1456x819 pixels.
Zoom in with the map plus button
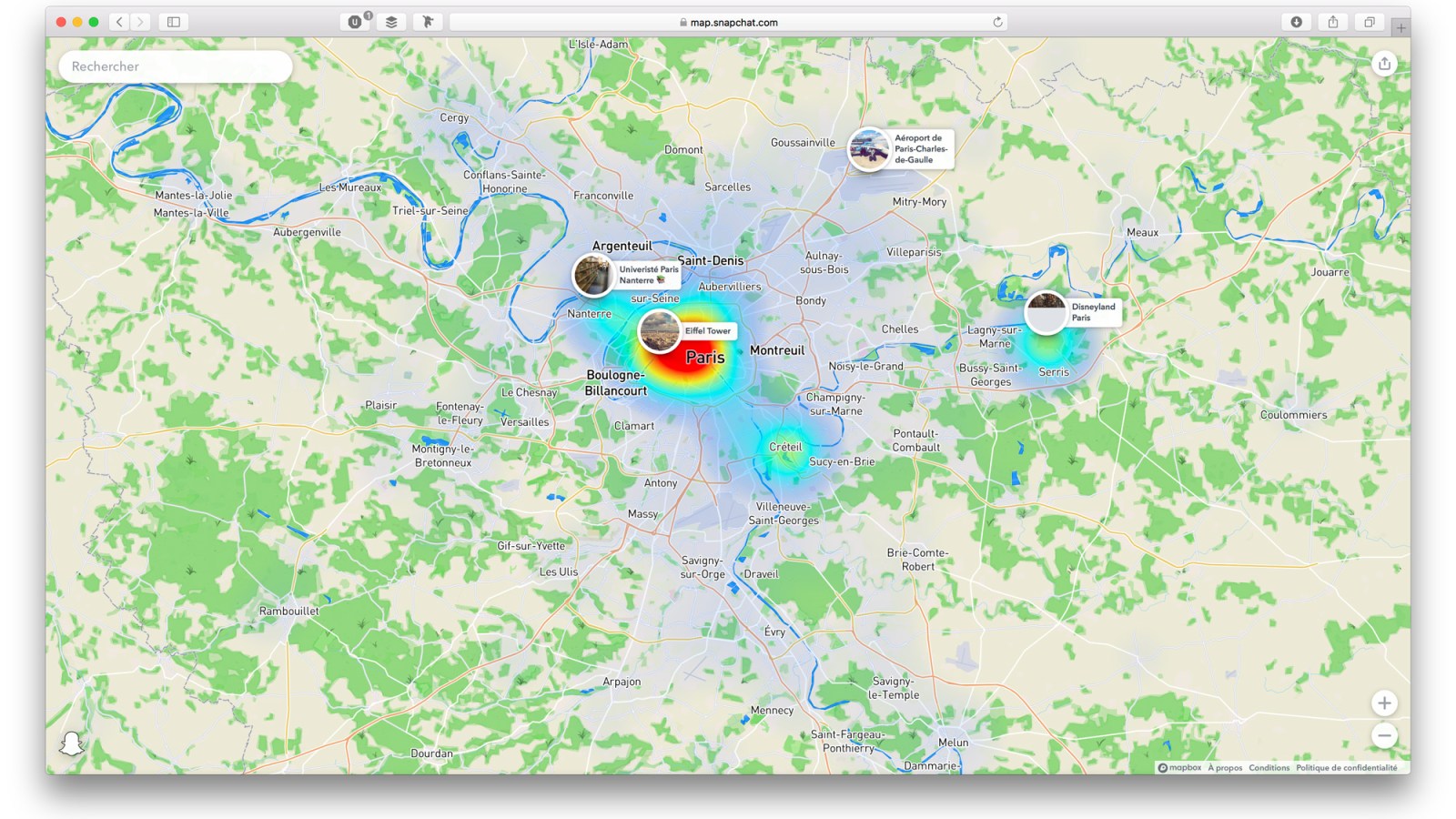coord(1384,703)
